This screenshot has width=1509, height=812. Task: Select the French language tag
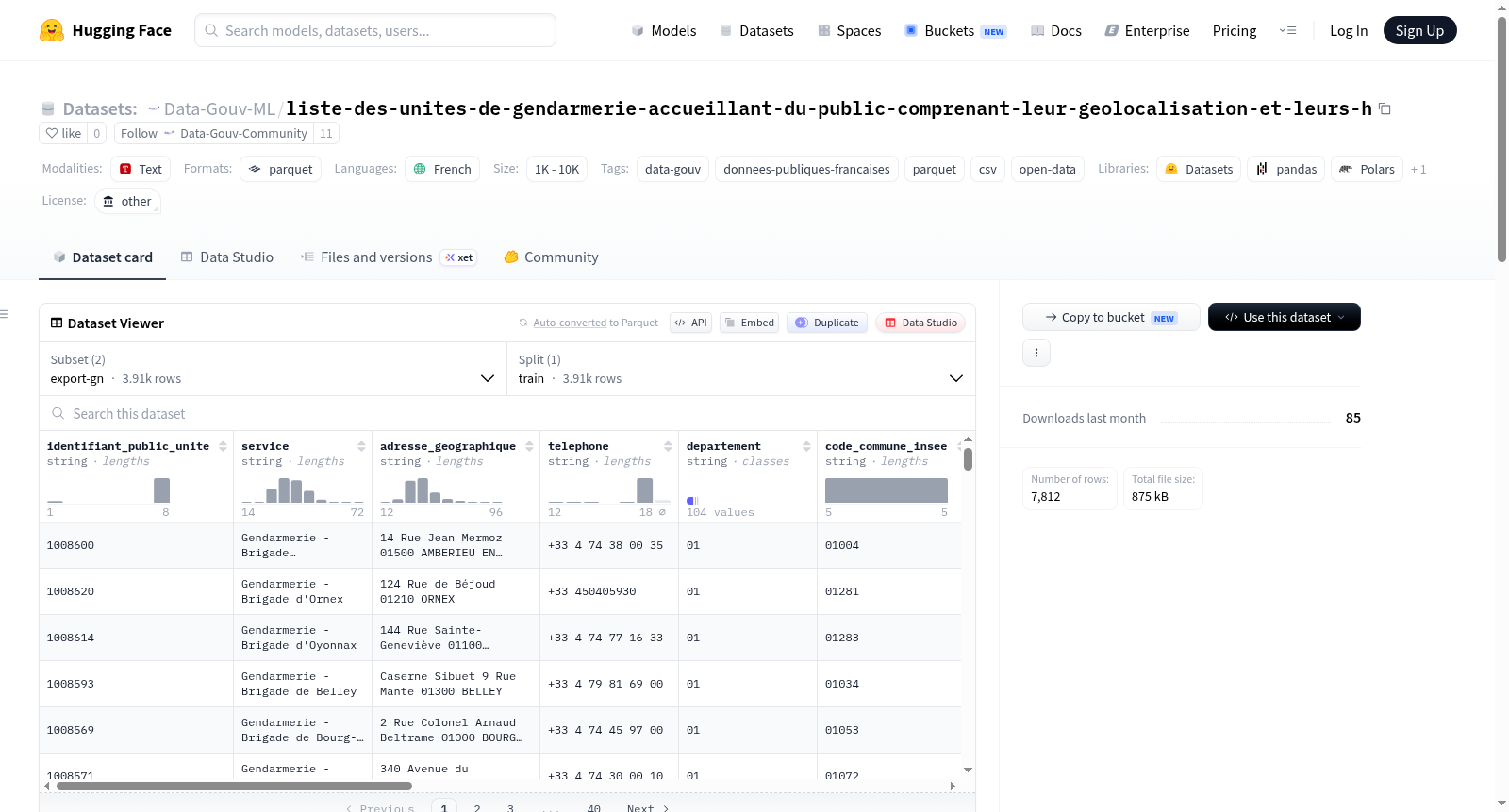click(442, 169)
